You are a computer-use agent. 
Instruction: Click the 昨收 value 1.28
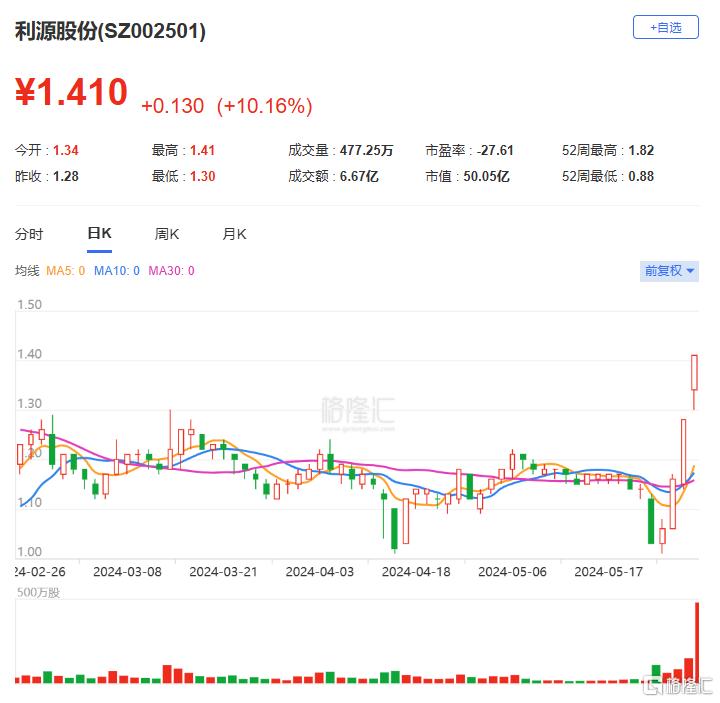click(66, 176)
